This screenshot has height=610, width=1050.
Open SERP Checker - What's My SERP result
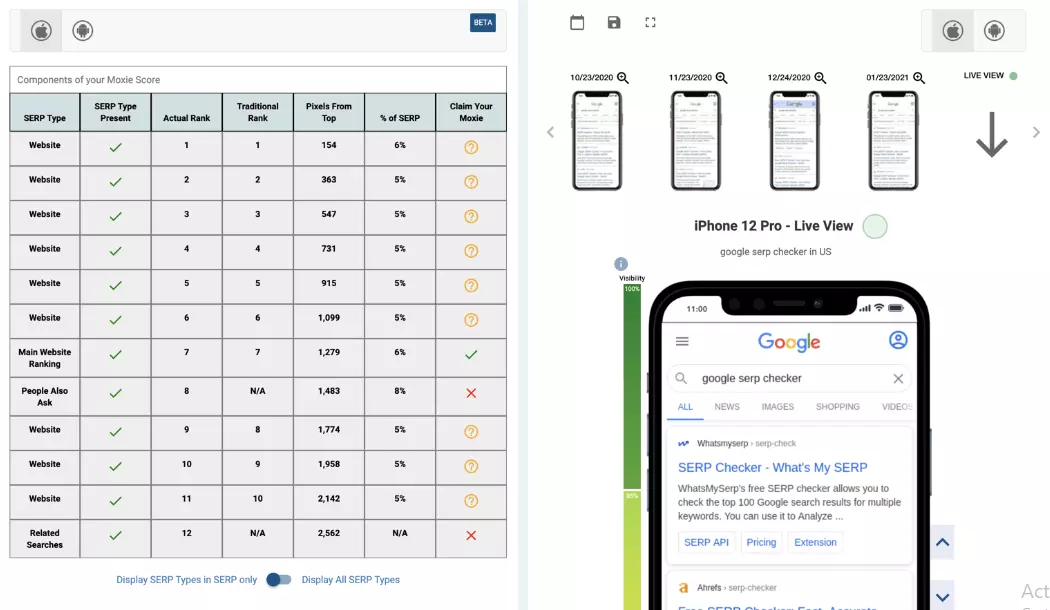pos(773,467)
